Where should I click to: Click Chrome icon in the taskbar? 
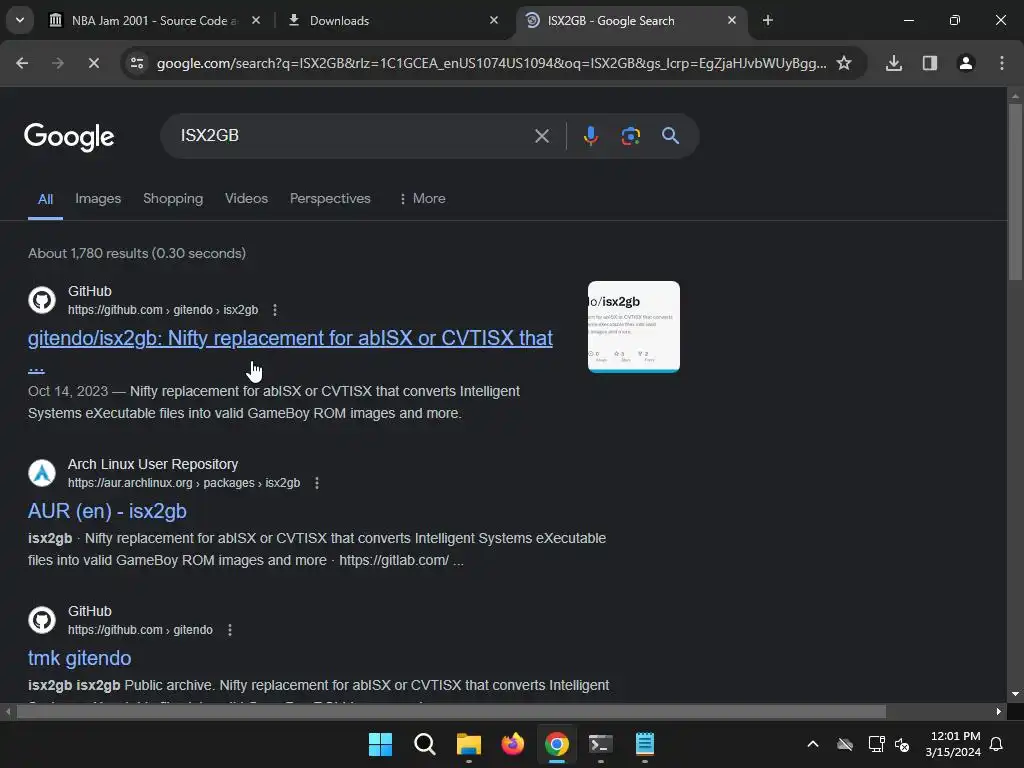(557, 744)
